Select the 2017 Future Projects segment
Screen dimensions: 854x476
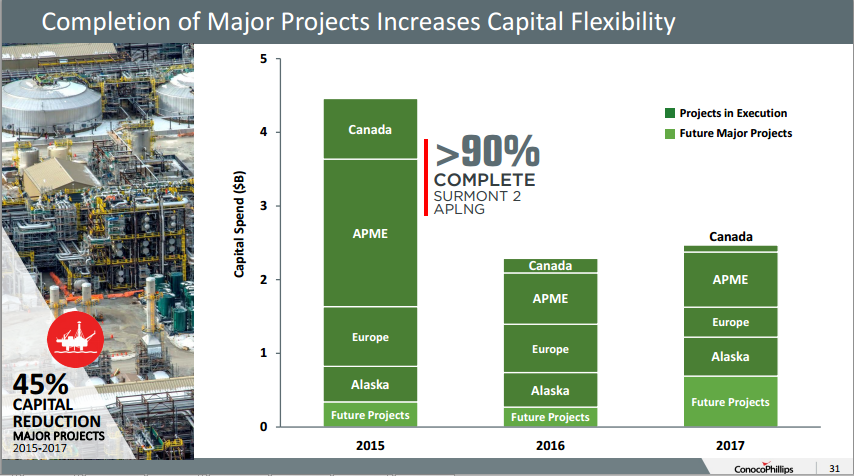pos(730,402)
